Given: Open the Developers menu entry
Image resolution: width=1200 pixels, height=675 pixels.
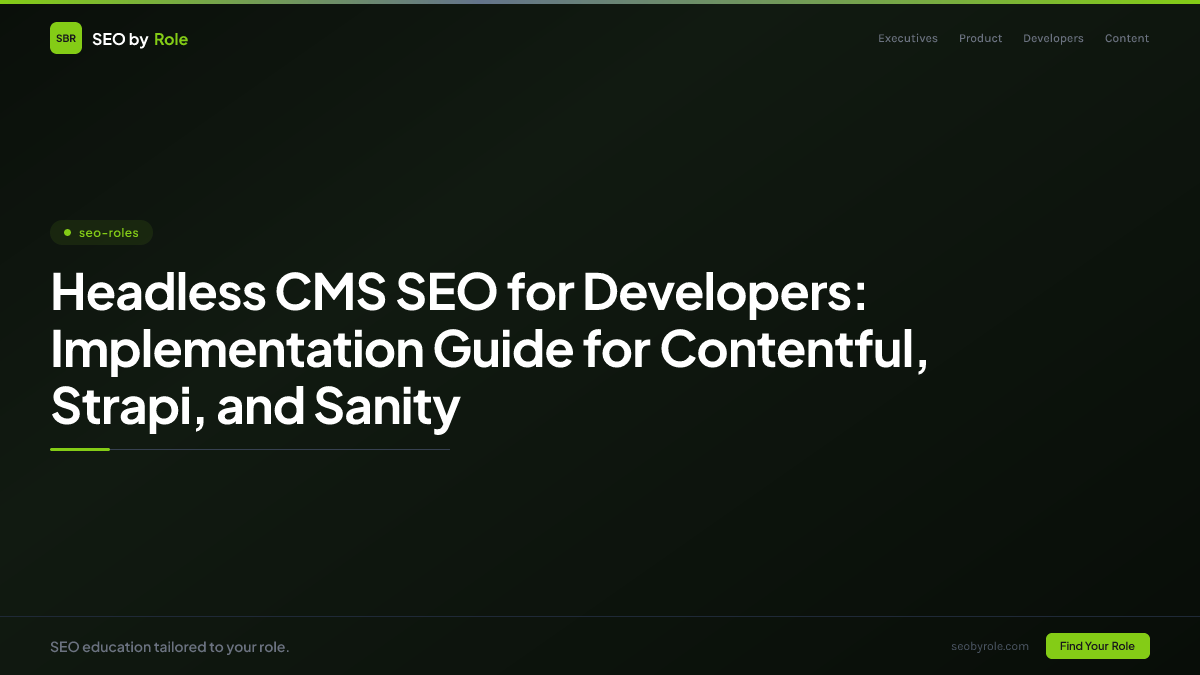Looking at the screenshot, I should point(1053,38).
